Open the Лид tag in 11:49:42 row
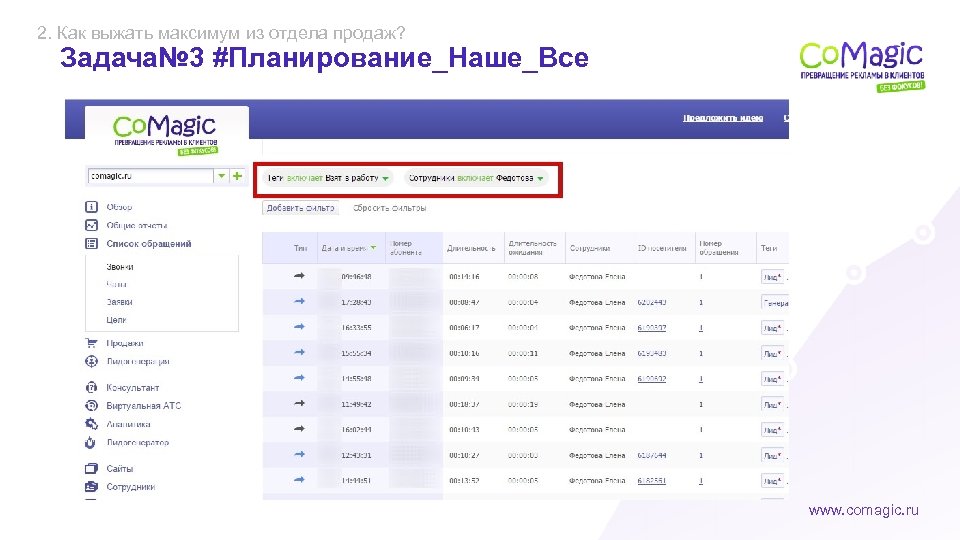 tap(772, 405)
